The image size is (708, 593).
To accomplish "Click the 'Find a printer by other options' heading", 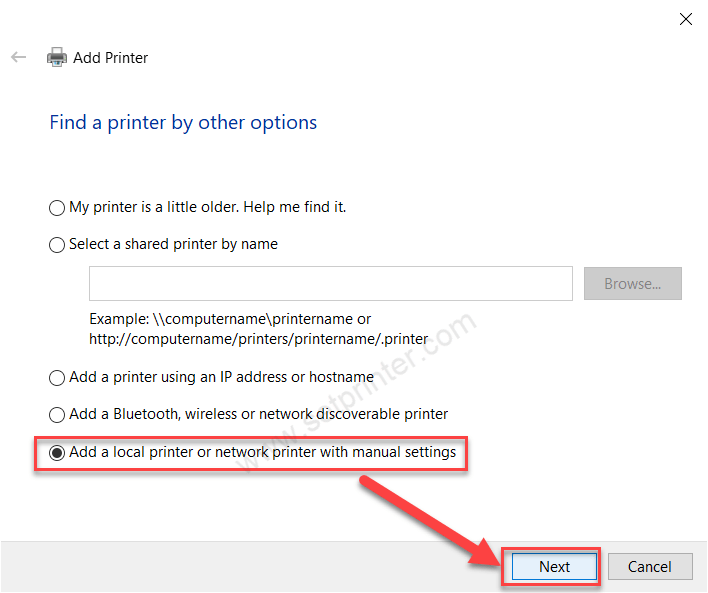I will (x=183, y=123).
